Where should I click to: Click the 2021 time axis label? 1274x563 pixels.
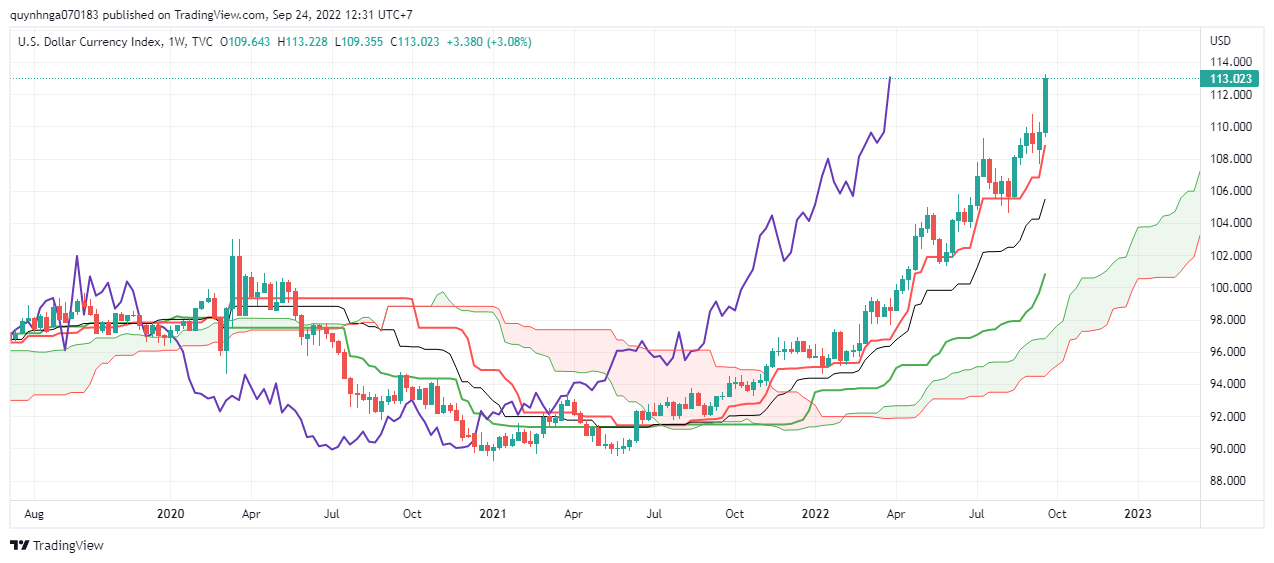pos(493,513)
